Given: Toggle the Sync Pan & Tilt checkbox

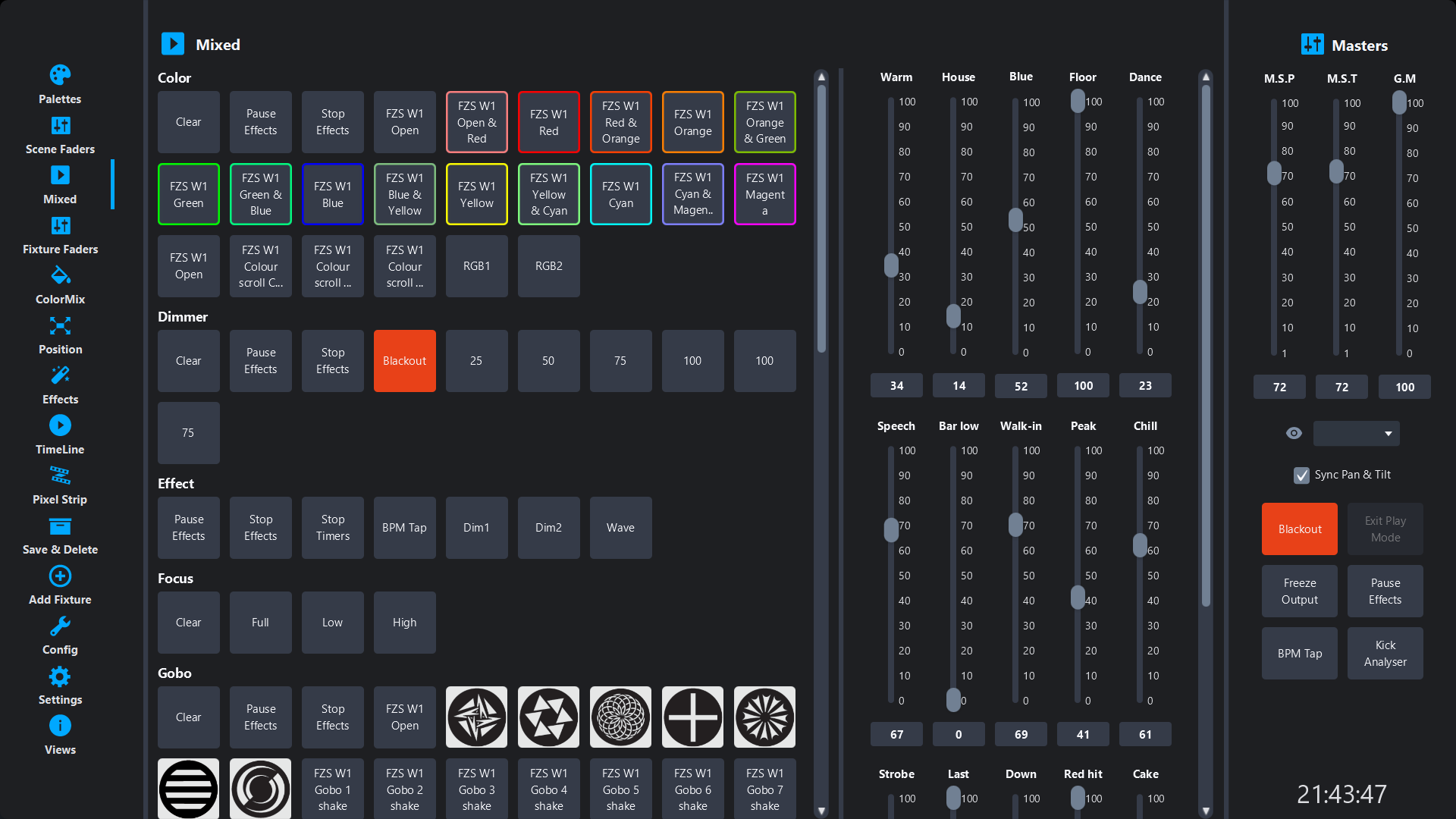Looking at the screenshot, I should (1301, 475).
